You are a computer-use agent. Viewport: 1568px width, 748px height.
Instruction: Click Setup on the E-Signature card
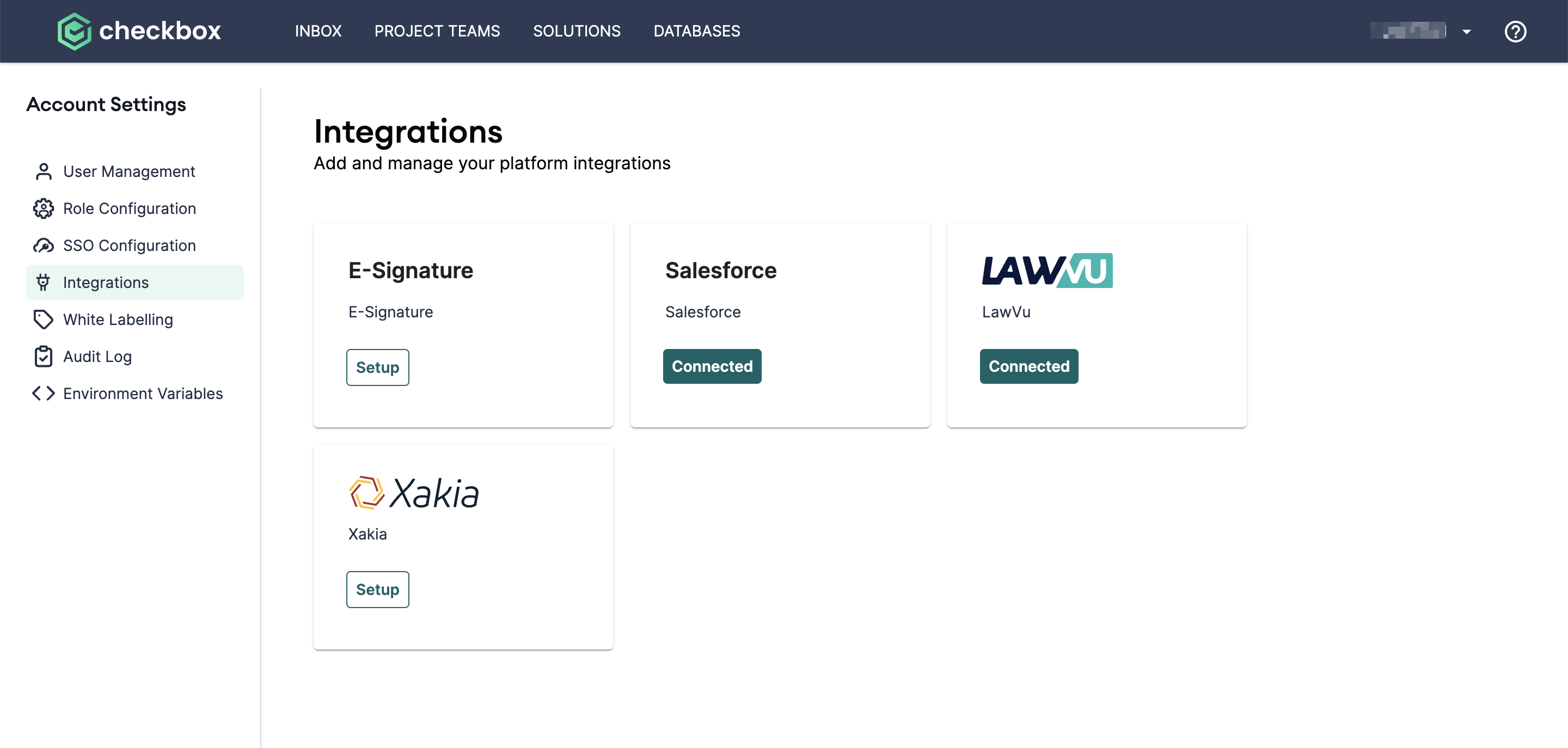[377, 367]
